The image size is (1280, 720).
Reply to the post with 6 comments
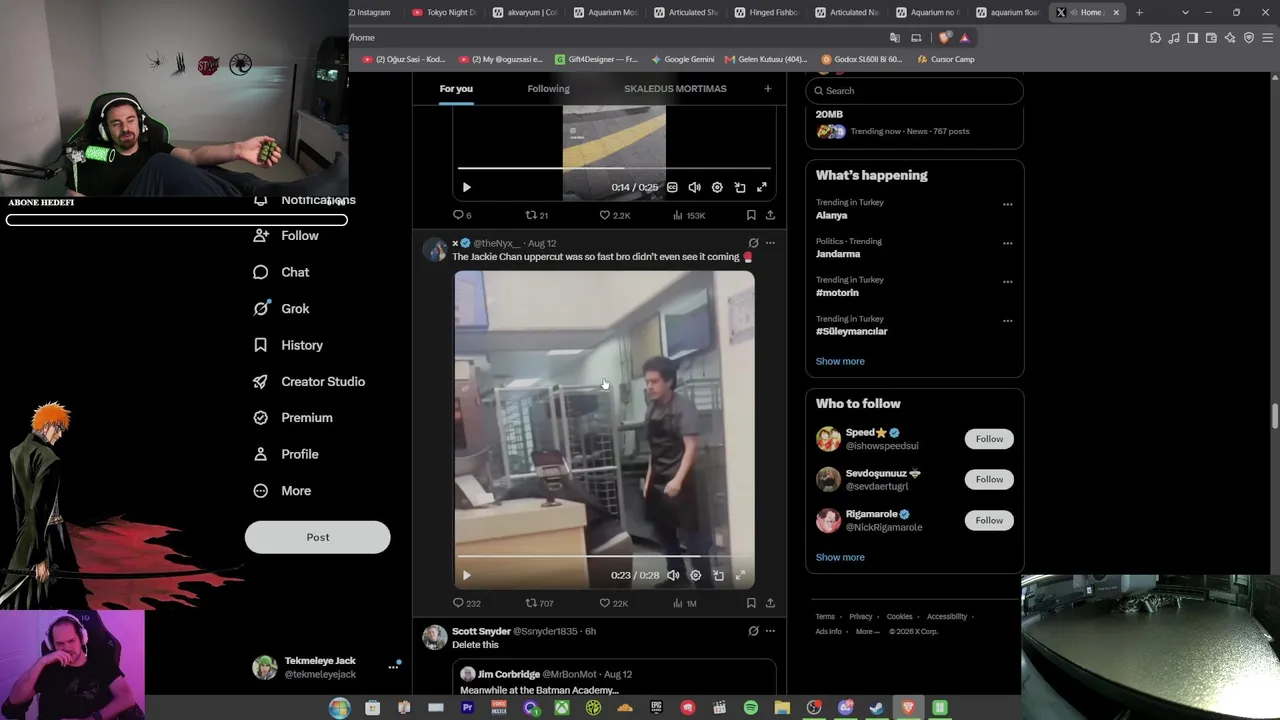462,215
